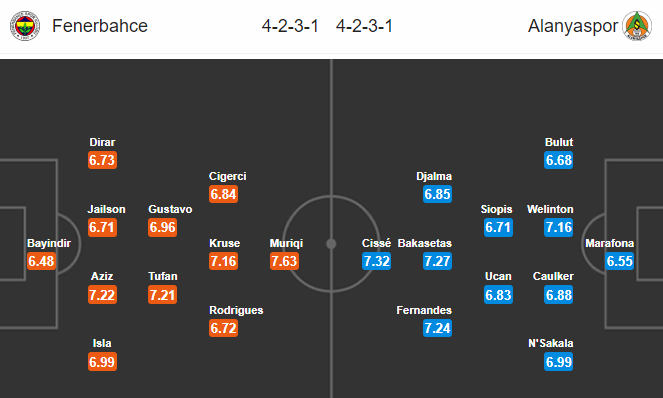Image resolution: width=663 pixels, height=398 pixels.
Task: Click the player name Rodrigues
Action: [x=236, y=310]
